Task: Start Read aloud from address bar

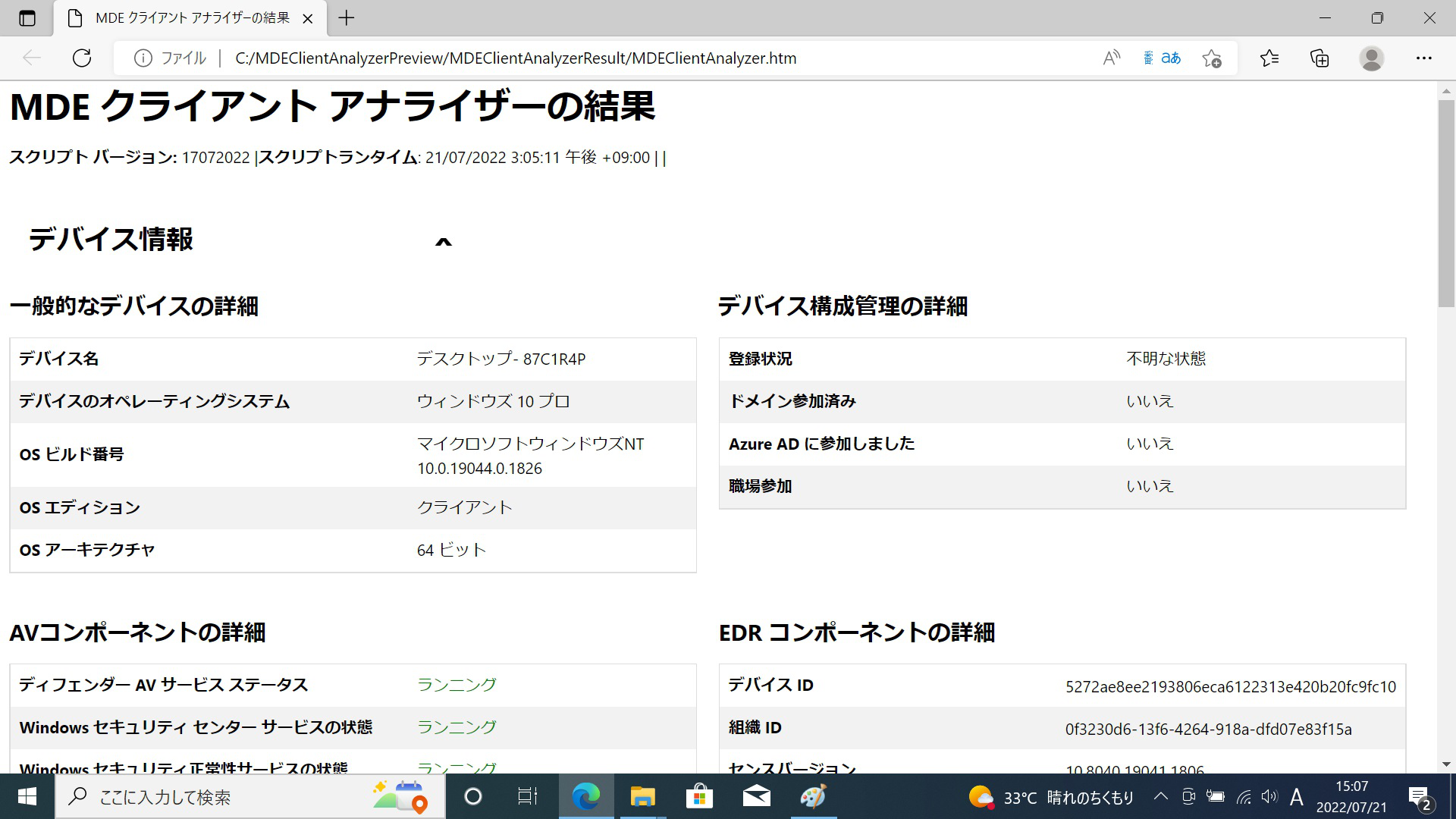Action: pos(1112,58)
